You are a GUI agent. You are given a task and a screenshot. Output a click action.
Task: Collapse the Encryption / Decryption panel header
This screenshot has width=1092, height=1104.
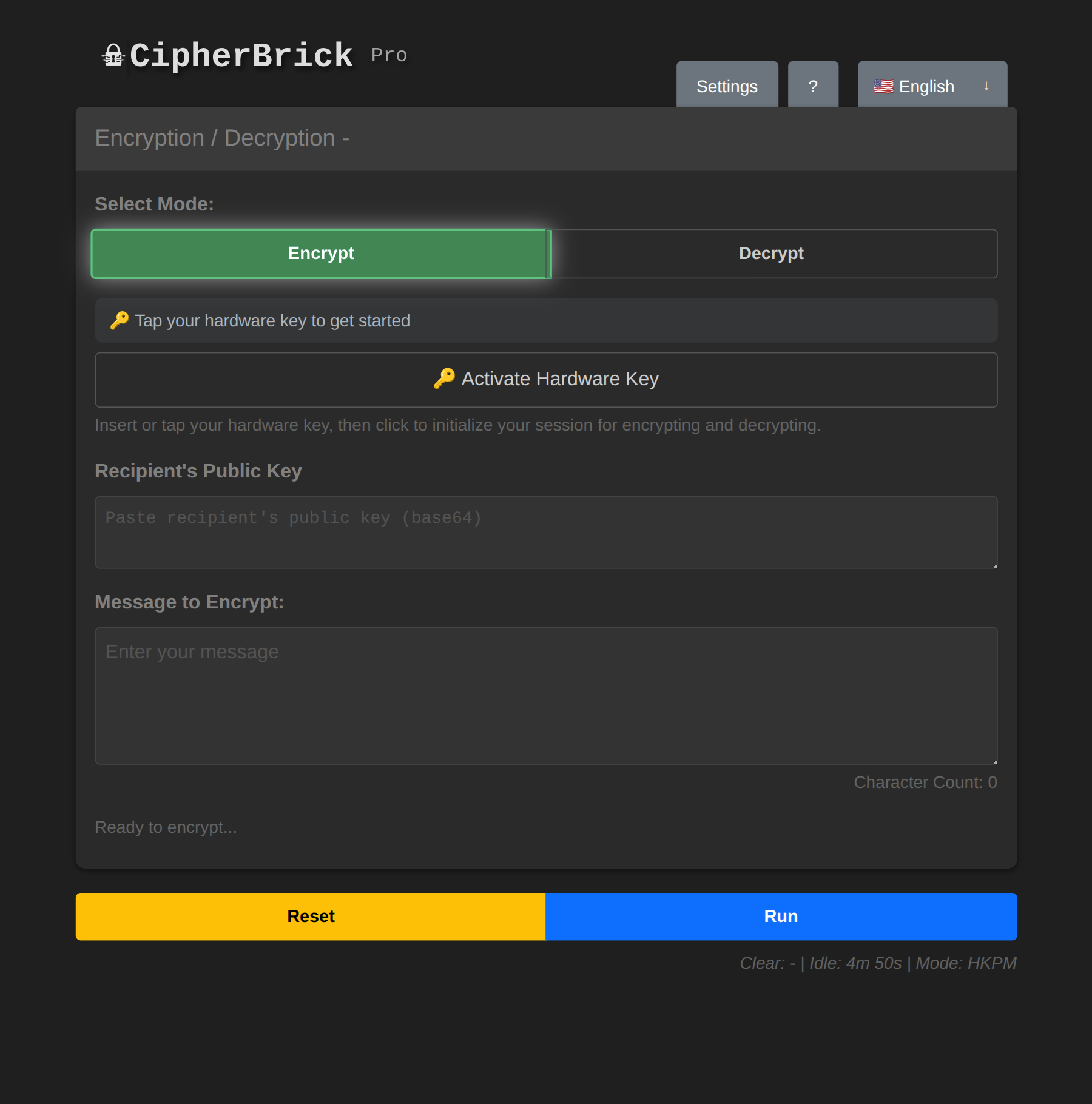[222, 138]
